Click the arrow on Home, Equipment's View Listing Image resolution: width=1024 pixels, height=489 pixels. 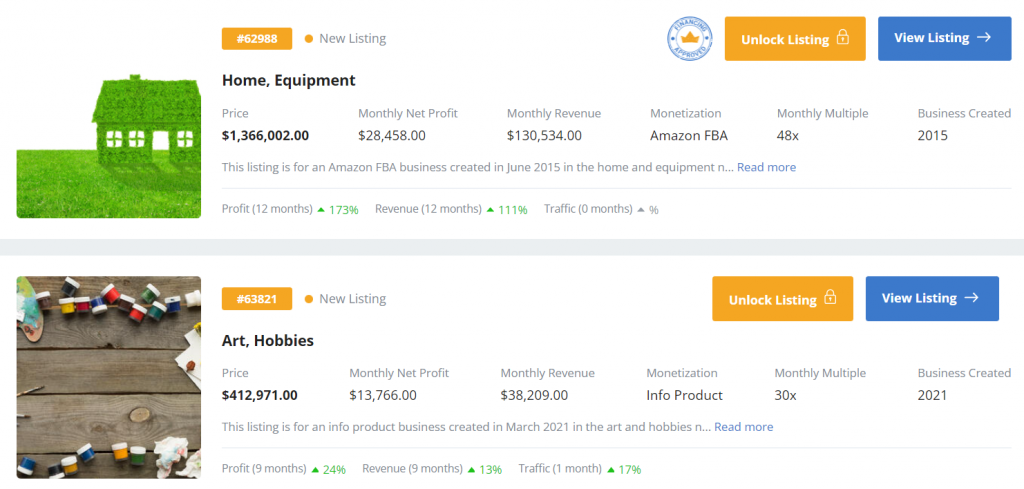point(984,38)
